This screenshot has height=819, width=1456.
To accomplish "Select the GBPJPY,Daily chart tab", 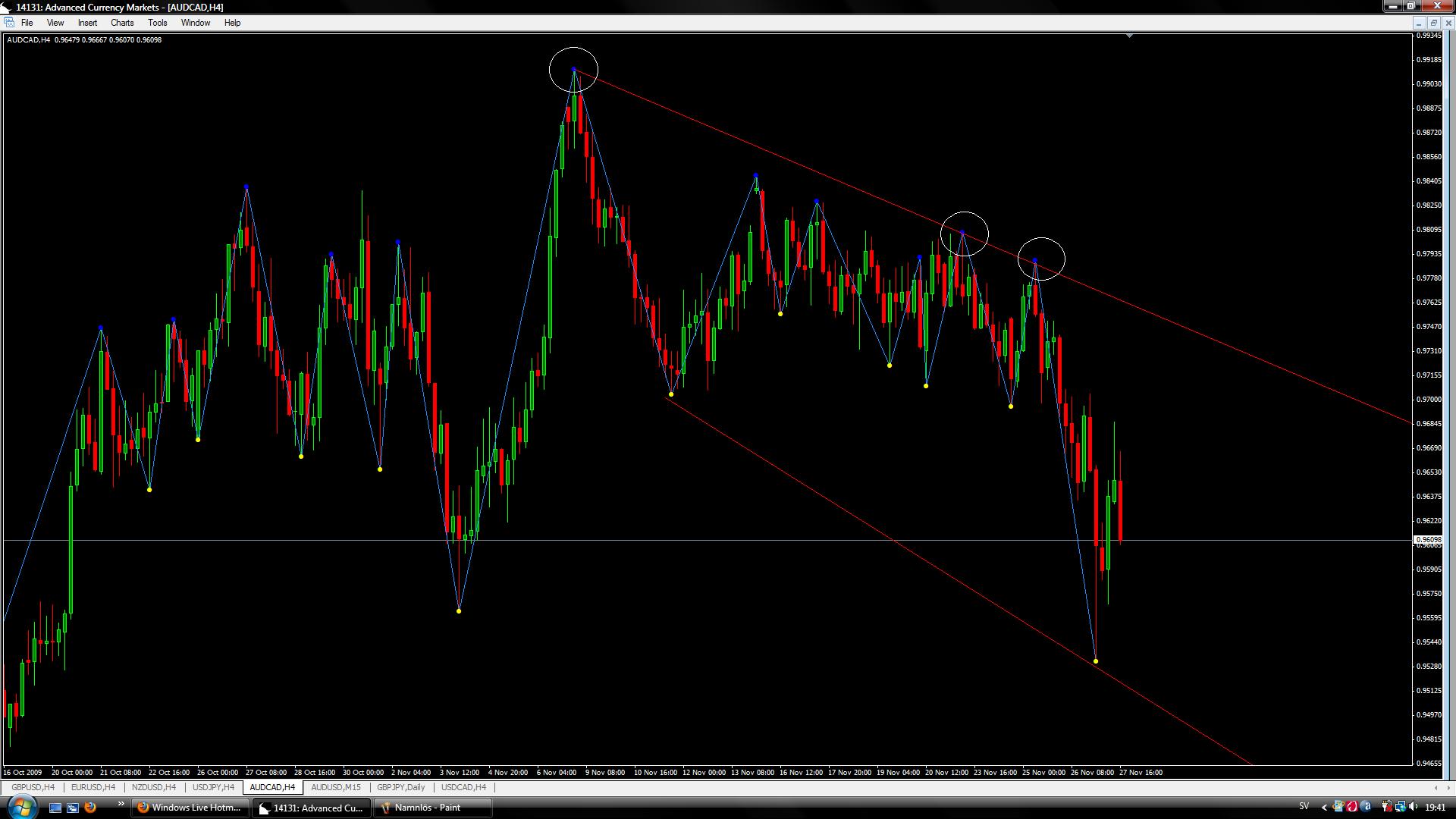I will pos(400,787).
